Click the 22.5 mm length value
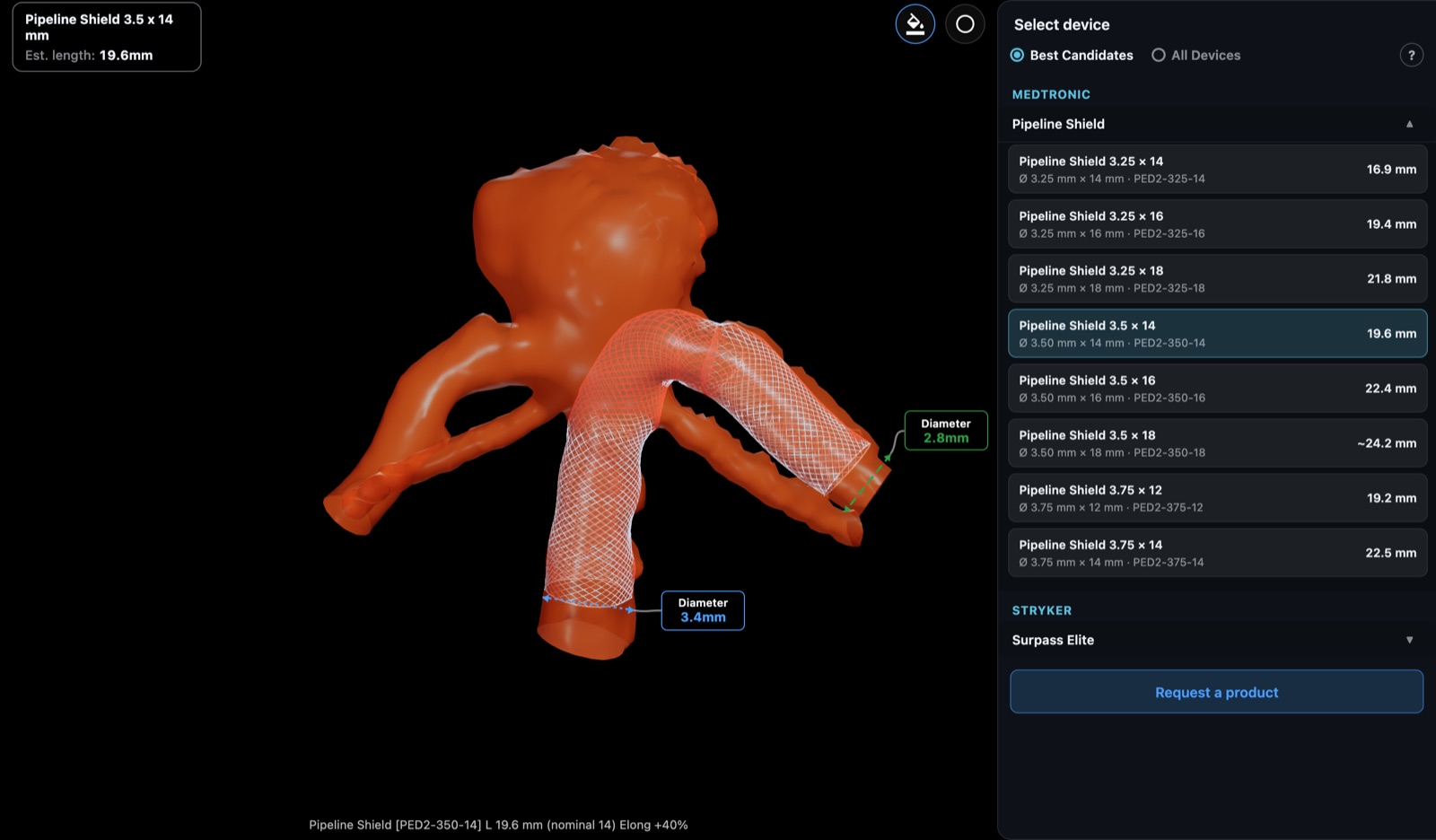The image size is (1436, 840). pyautogui.click(x=1391, y=553)
